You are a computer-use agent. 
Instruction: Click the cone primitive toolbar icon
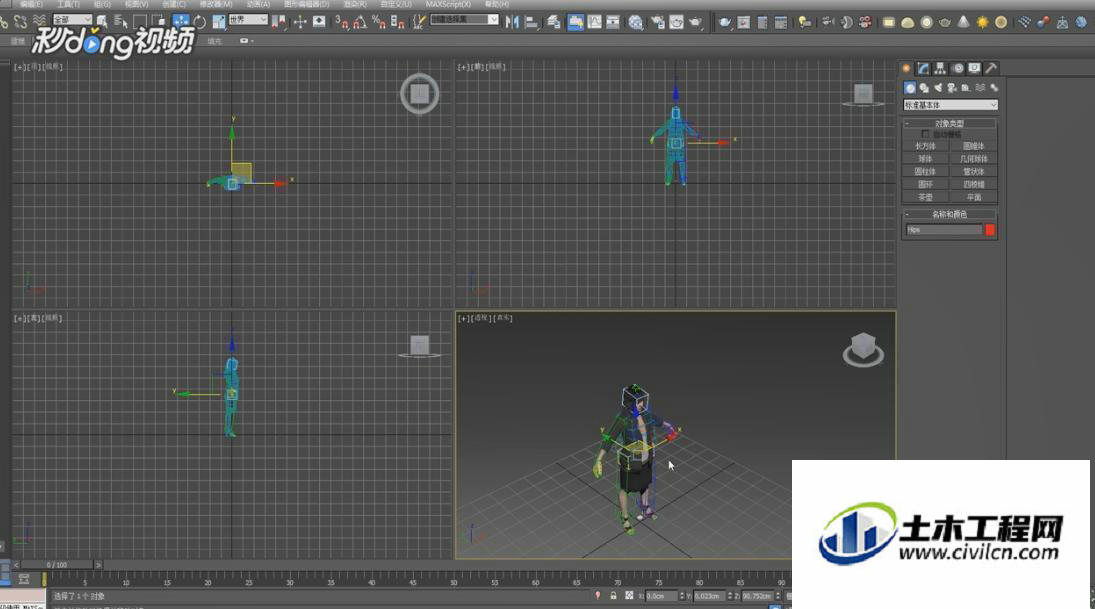pos(964,22)
